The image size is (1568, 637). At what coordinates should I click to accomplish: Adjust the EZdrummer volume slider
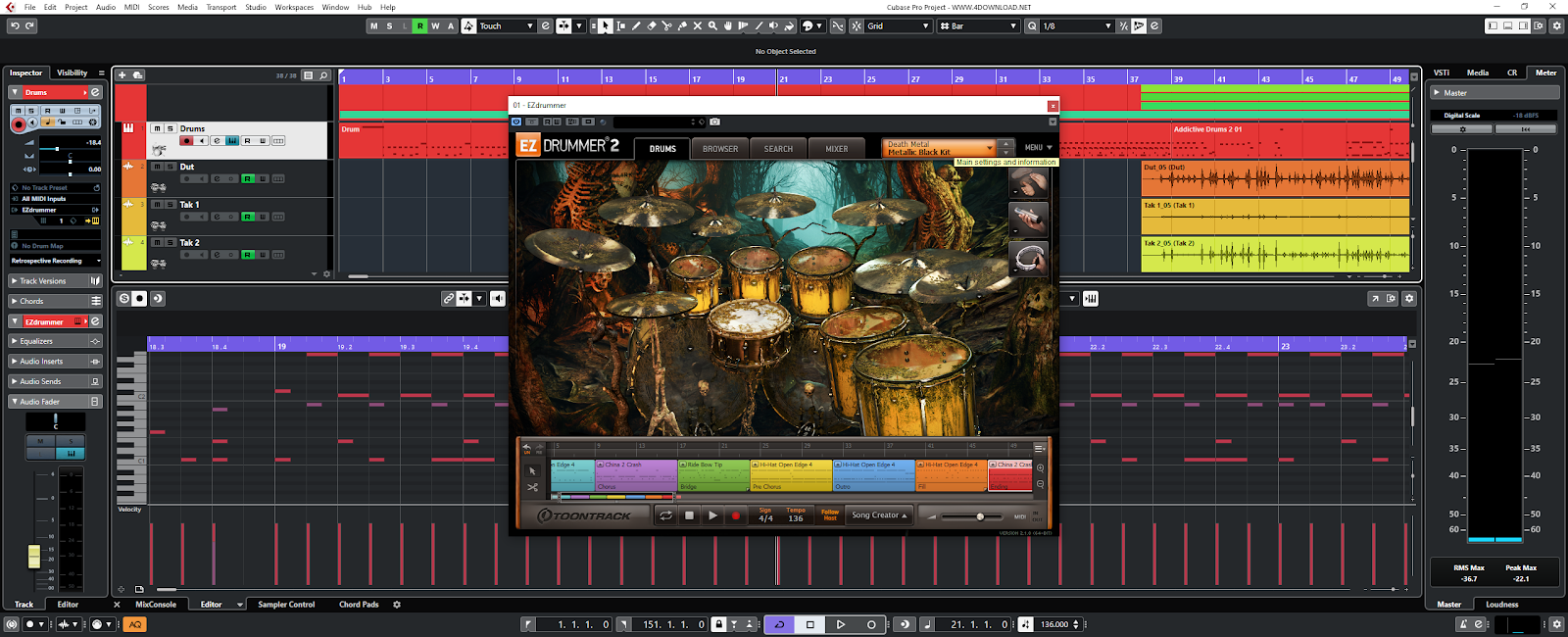point(979,516)
